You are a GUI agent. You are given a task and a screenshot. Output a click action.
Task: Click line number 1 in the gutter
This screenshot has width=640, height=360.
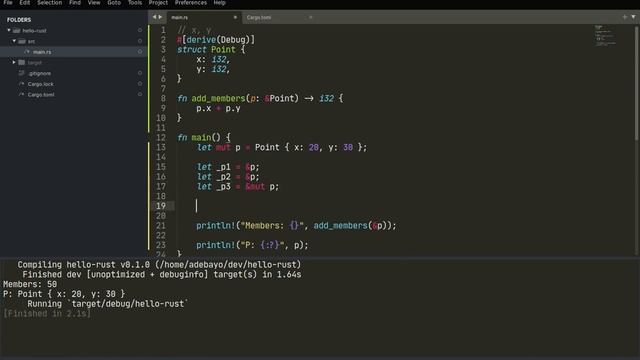click(163, 30)
